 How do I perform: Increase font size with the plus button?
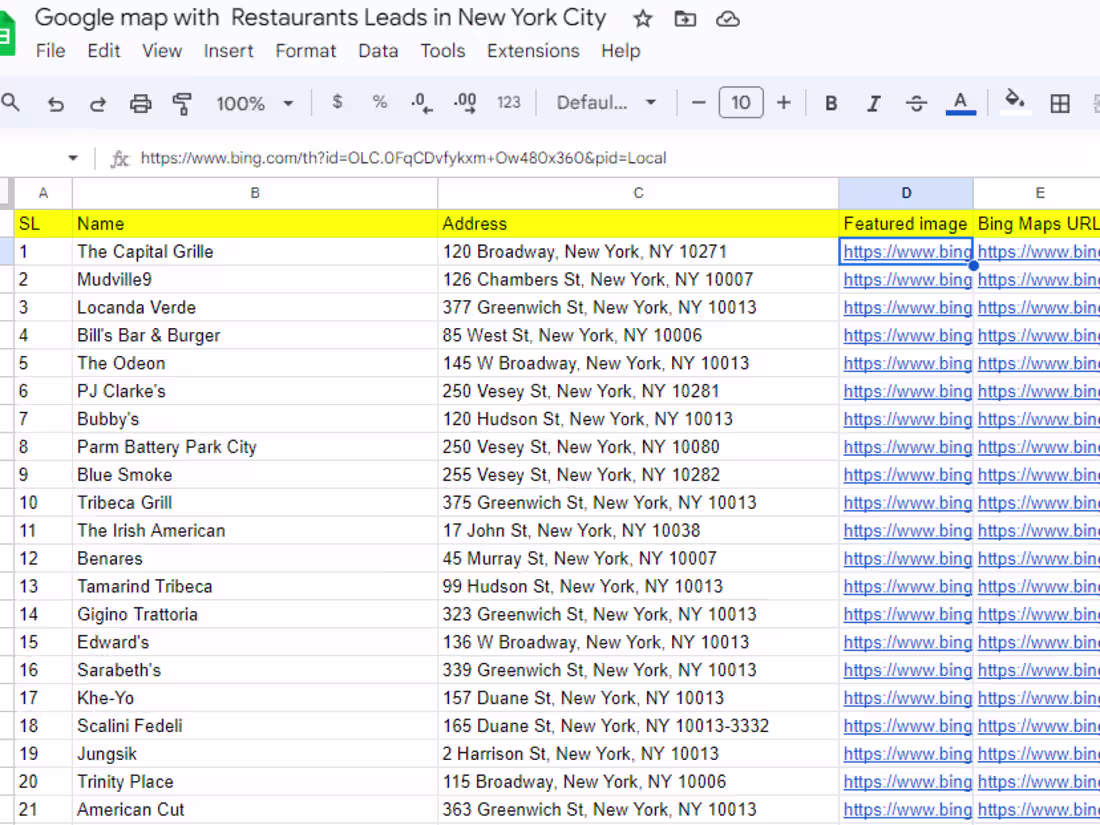coord(784,103)
